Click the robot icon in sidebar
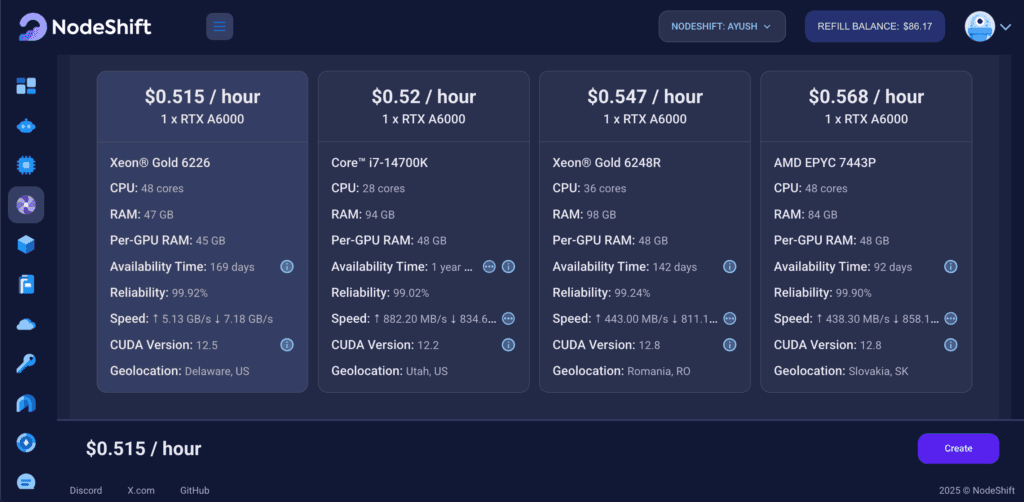Image resolution: width=1024 pixels, height=502 pixels. pos(26,126)
